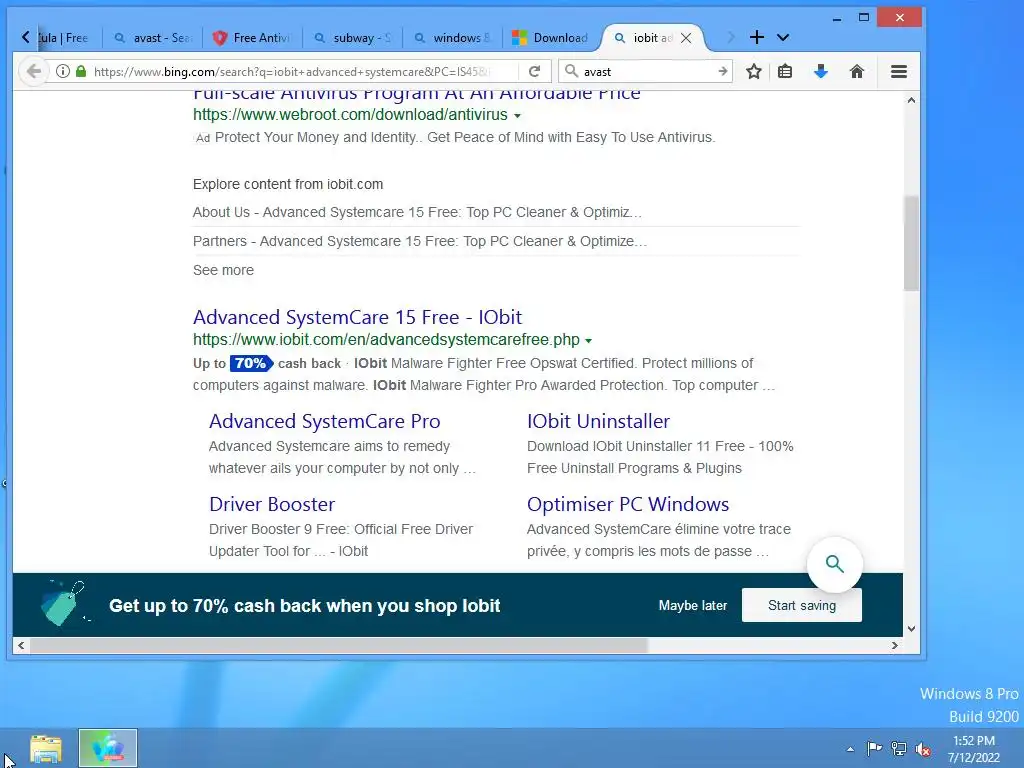Screen dimensions: 1024x768
Task: Click the https://www.iobit.com green result URL
Action: (x=386, y=340)
